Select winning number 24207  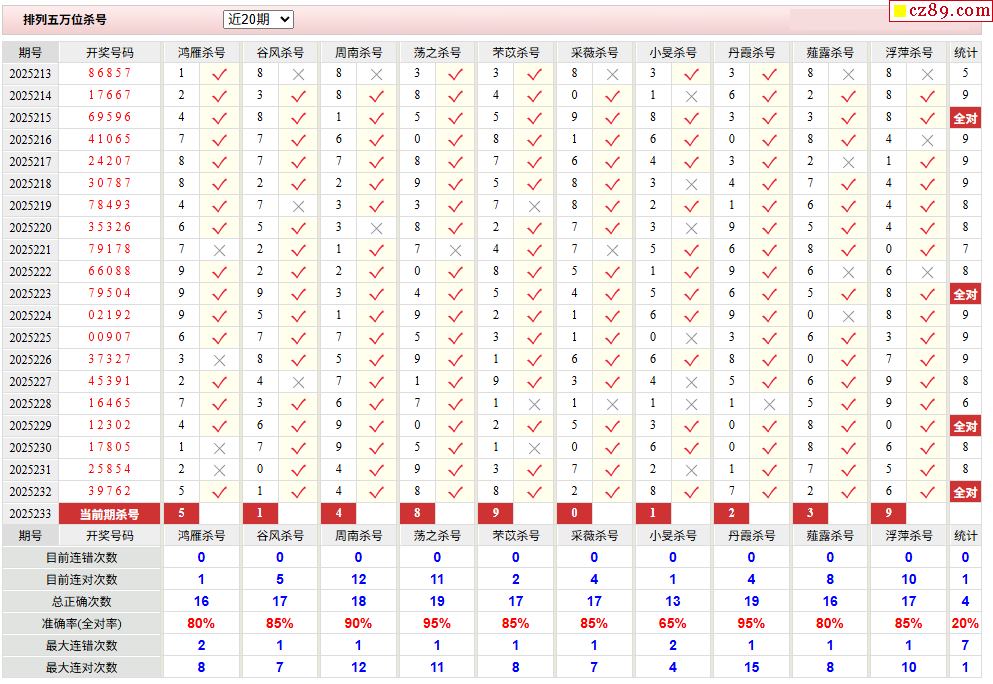point(110,161)
